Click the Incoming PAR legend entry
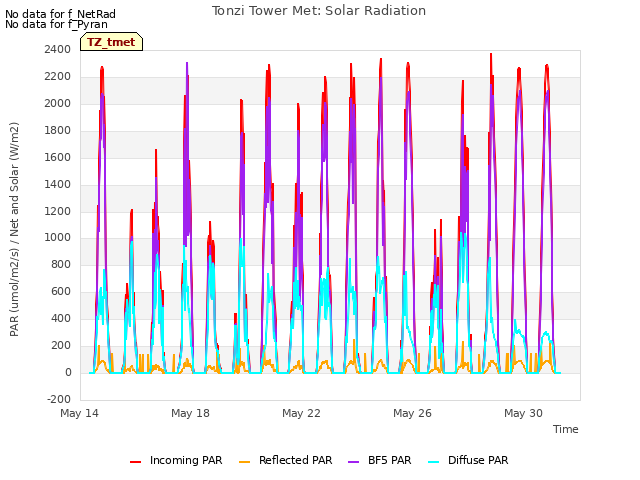Screen dimensions: 640x480 (x=176, y=460)
